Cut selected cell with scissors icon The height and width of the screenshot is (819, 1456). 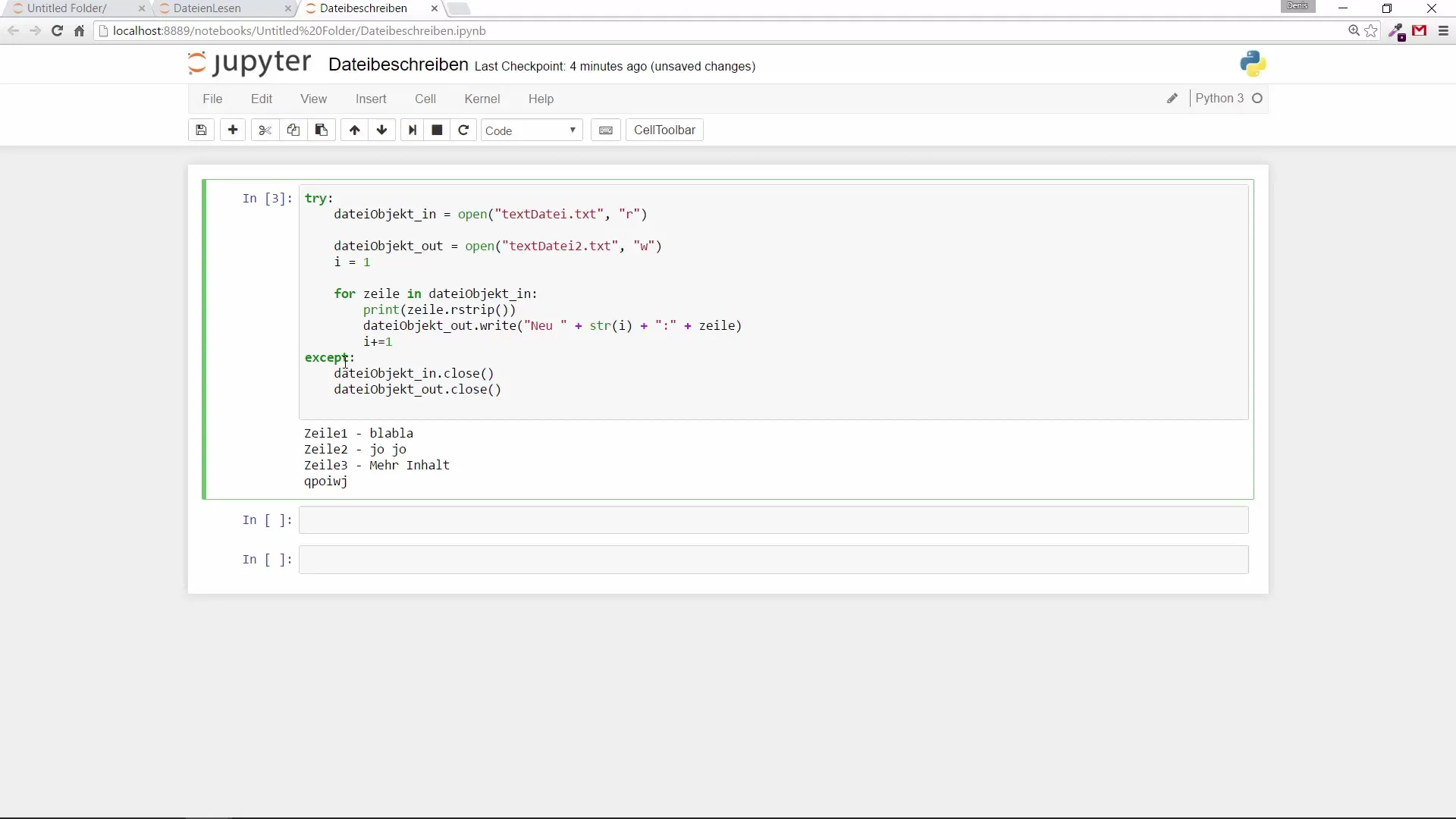click(x=265, y=130)
